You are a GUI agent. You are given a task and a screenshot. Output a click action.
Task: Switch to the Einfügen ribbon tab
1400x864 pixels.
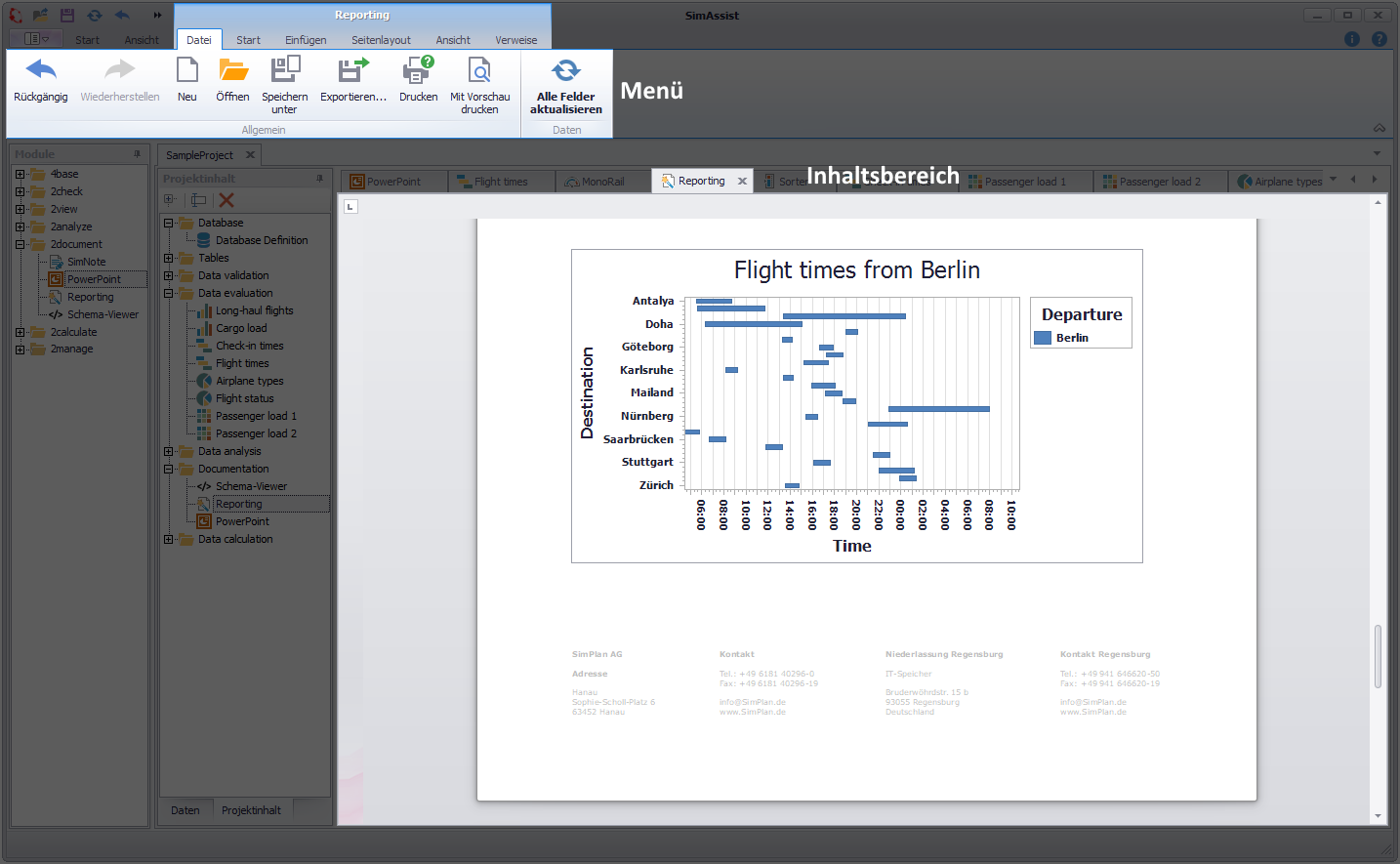tap(306, 40)
